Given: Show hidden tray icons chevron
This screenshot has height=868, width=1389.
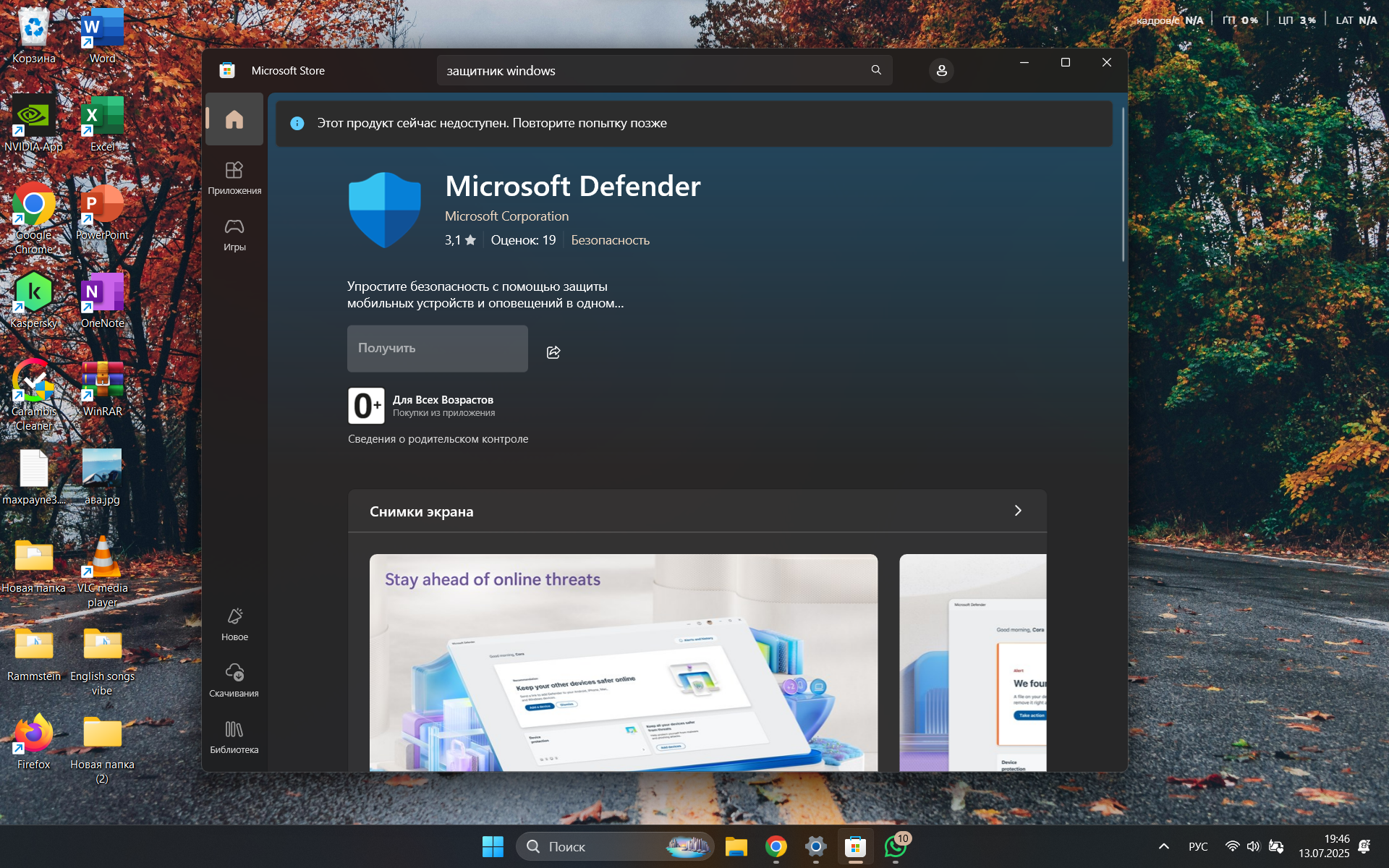Looking at the screenshot, I should [x=1163, y=846].
